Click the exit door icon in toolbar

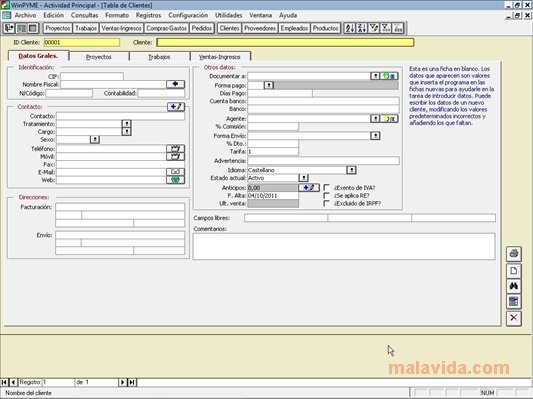pyautogui.click(x=9, y=28)
